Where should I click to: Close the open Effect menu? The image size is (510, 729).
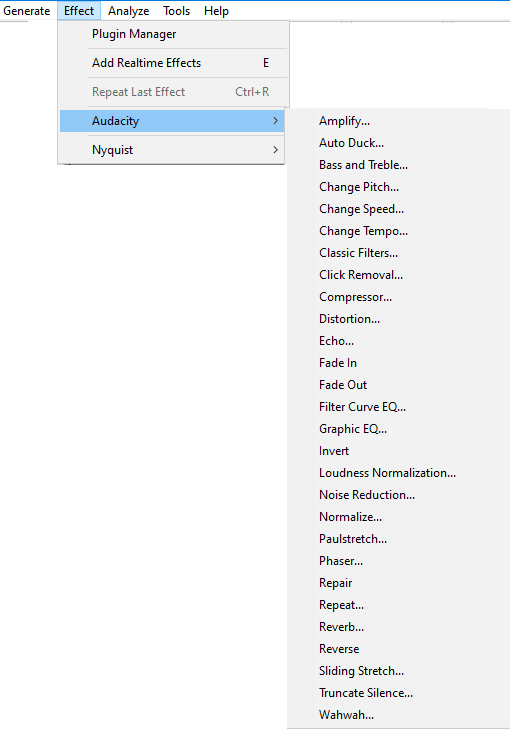[x=79, y=11]
